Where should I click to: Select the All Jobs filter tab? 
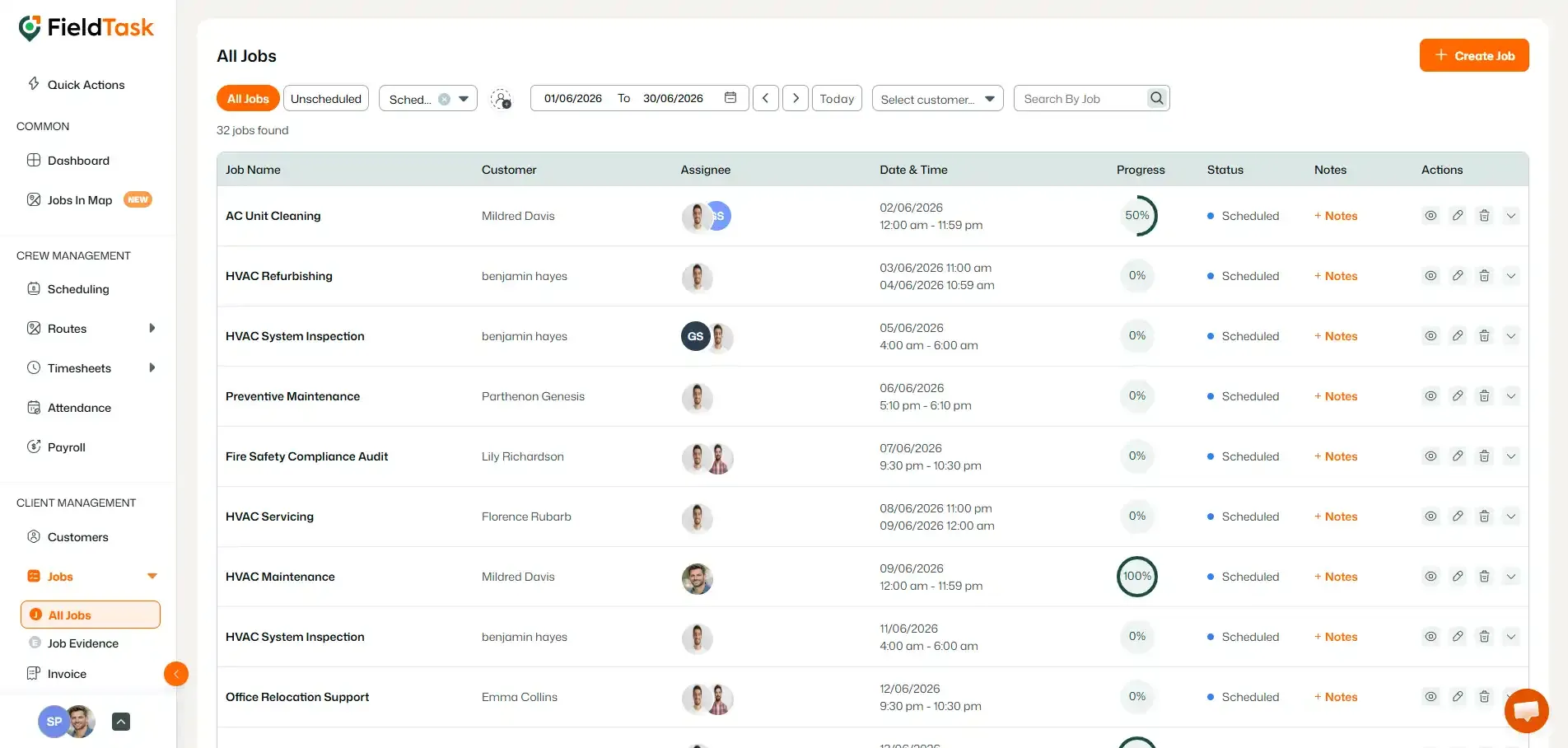coord(248,98)
